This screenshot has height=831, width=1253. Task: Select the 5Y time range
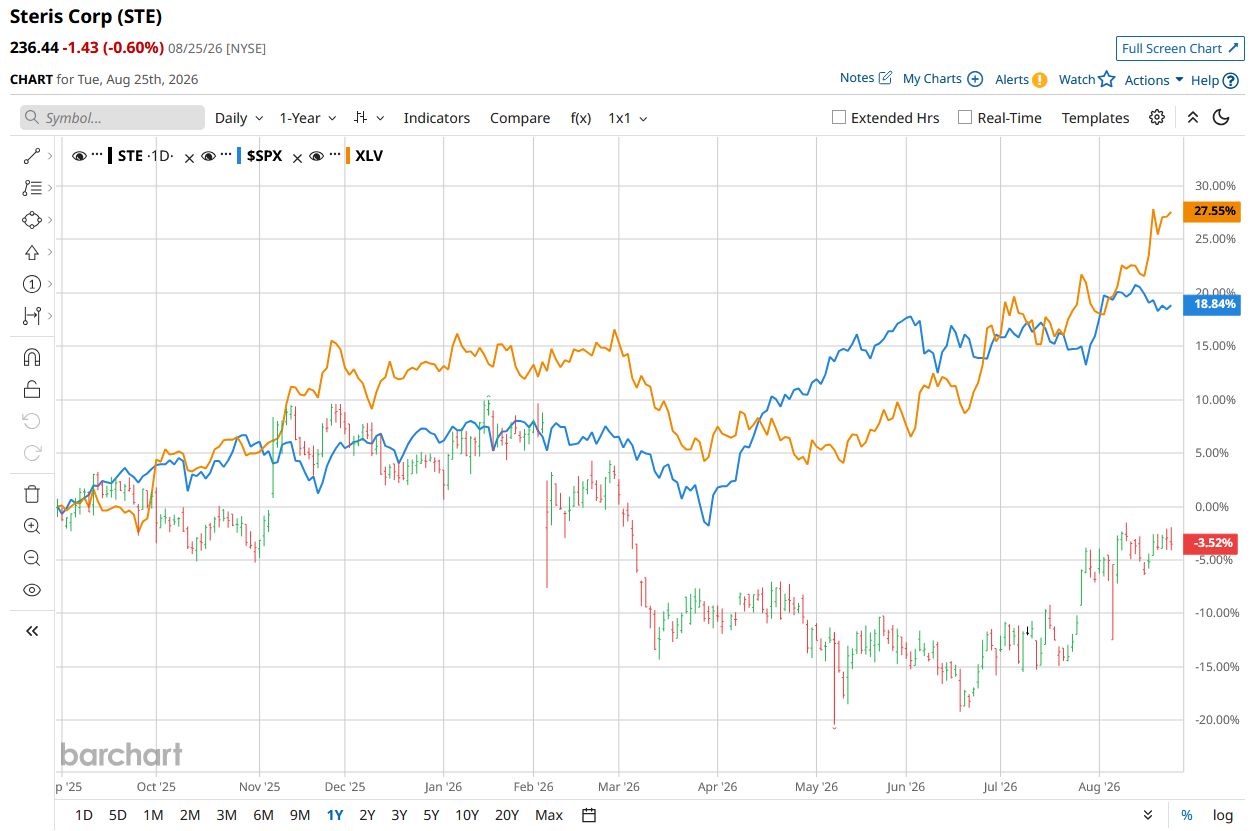[x=431, y=815]
